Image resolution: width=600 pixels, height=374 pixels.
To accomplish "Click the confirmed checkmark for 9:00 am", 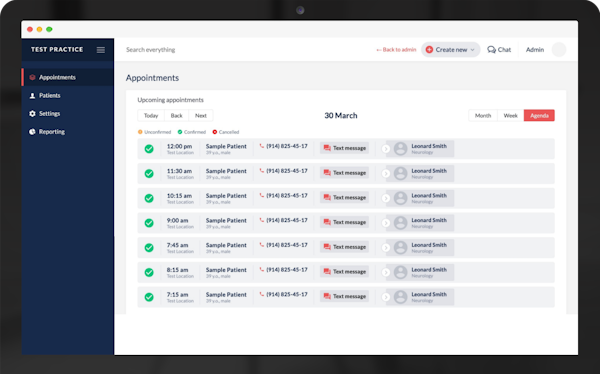I will tap(149, 223).
